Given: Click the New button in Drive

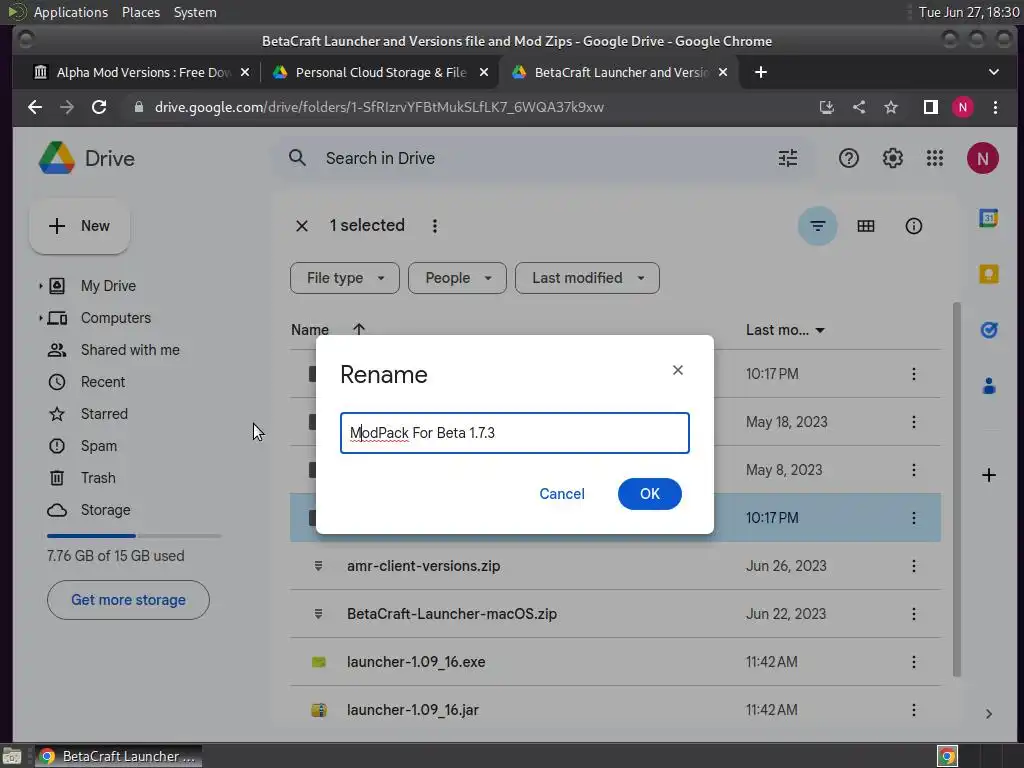Looking at the screenshot, I should pos(79,226).
